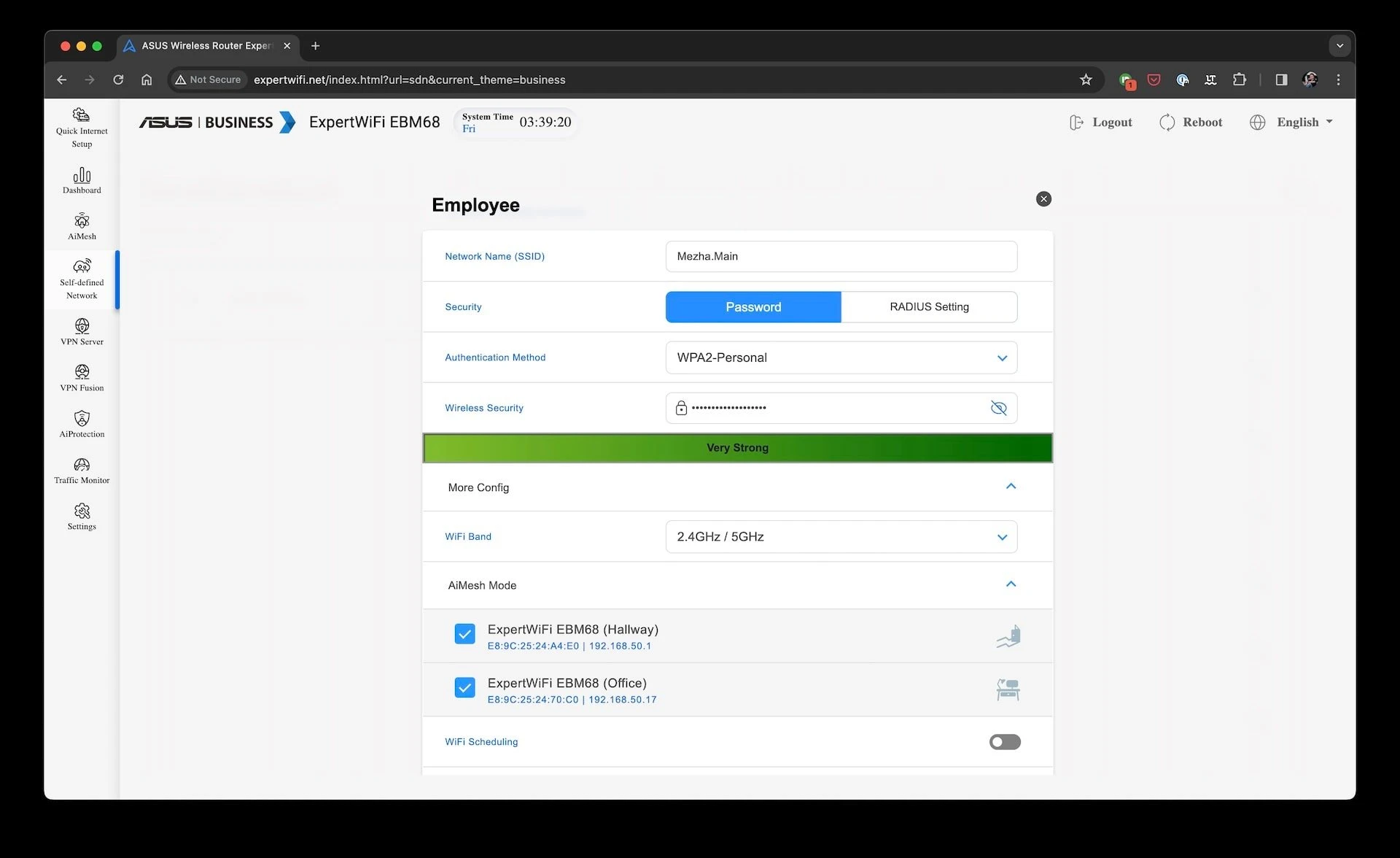Switch to RADIUS Setting option
This screenshot has height=858, width=1400.
(929, 307)
